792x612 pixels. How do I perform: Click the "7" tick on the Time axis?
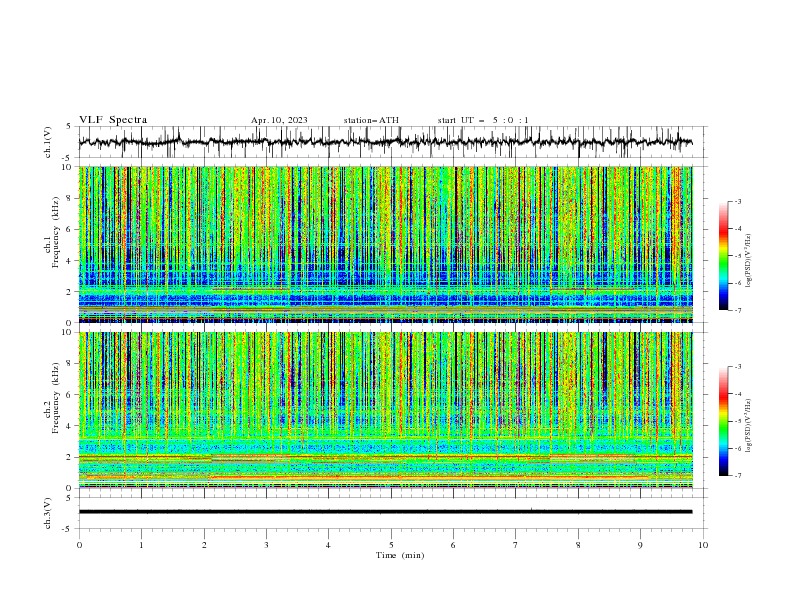pyautogui.click(x=516, y=545)
